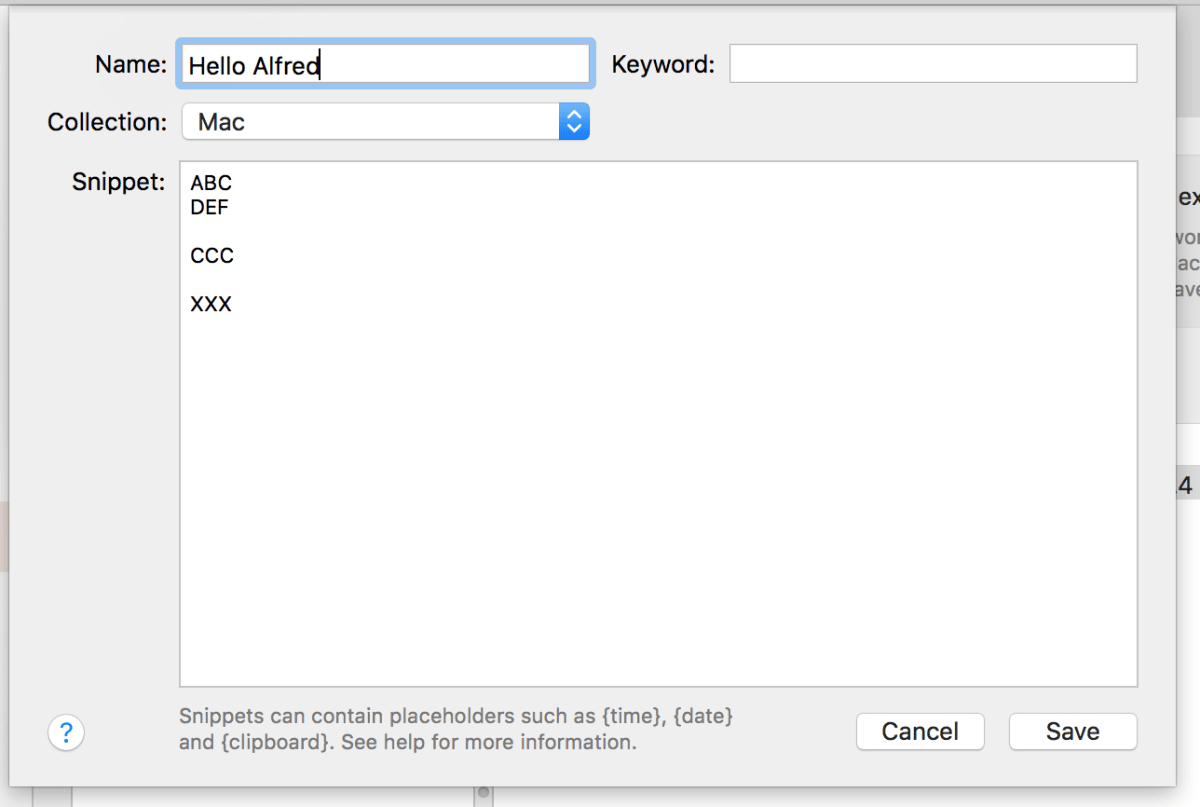Click the Collection: label
The image size is (1200, 807).
(x=107, y=122)
